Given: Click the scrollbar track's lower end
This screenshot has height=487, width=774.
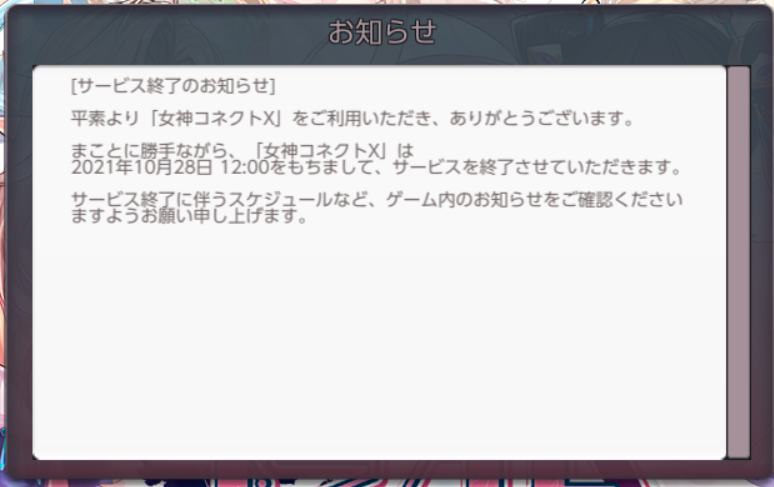Looking at the screenshot, I should (x=738, y=451).
